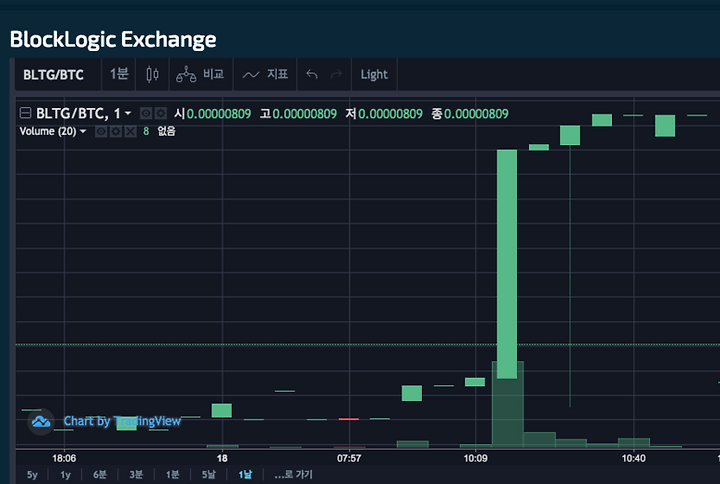Click the 10:09 time axis label

click(x=475, y=458)
